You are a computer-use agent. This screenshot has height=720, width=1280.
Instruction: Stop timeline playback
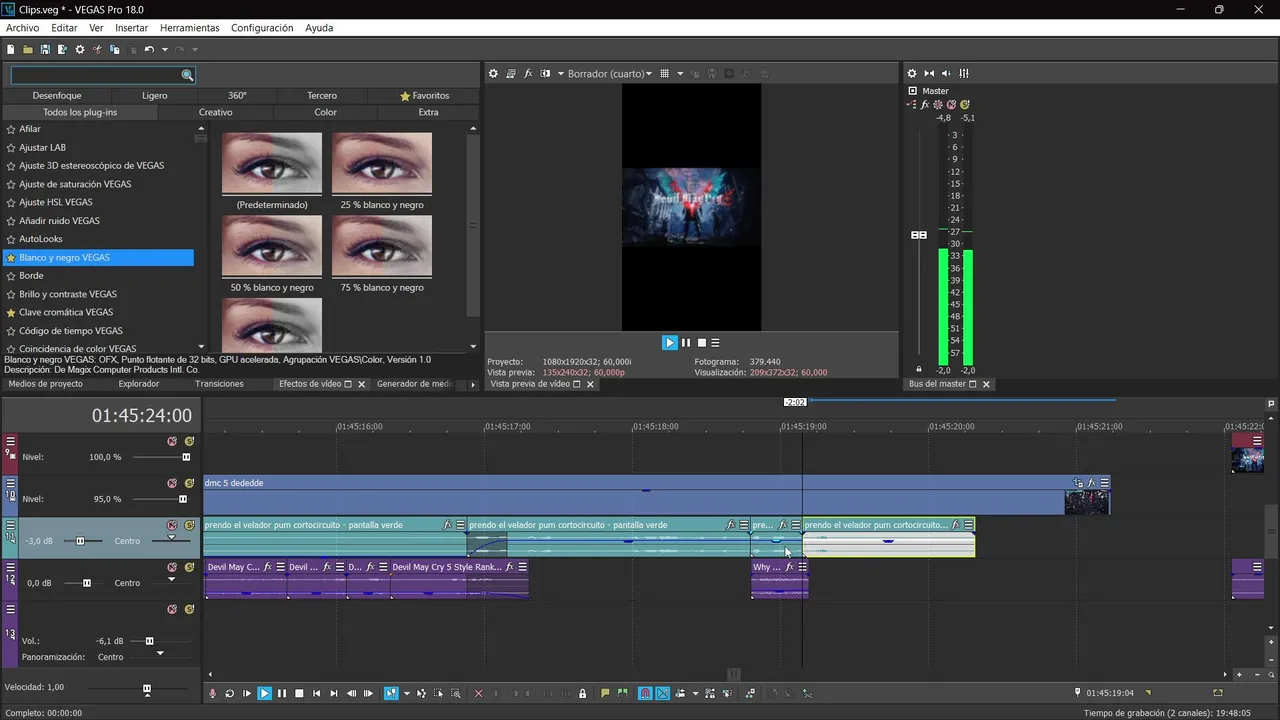pos(299,693)
